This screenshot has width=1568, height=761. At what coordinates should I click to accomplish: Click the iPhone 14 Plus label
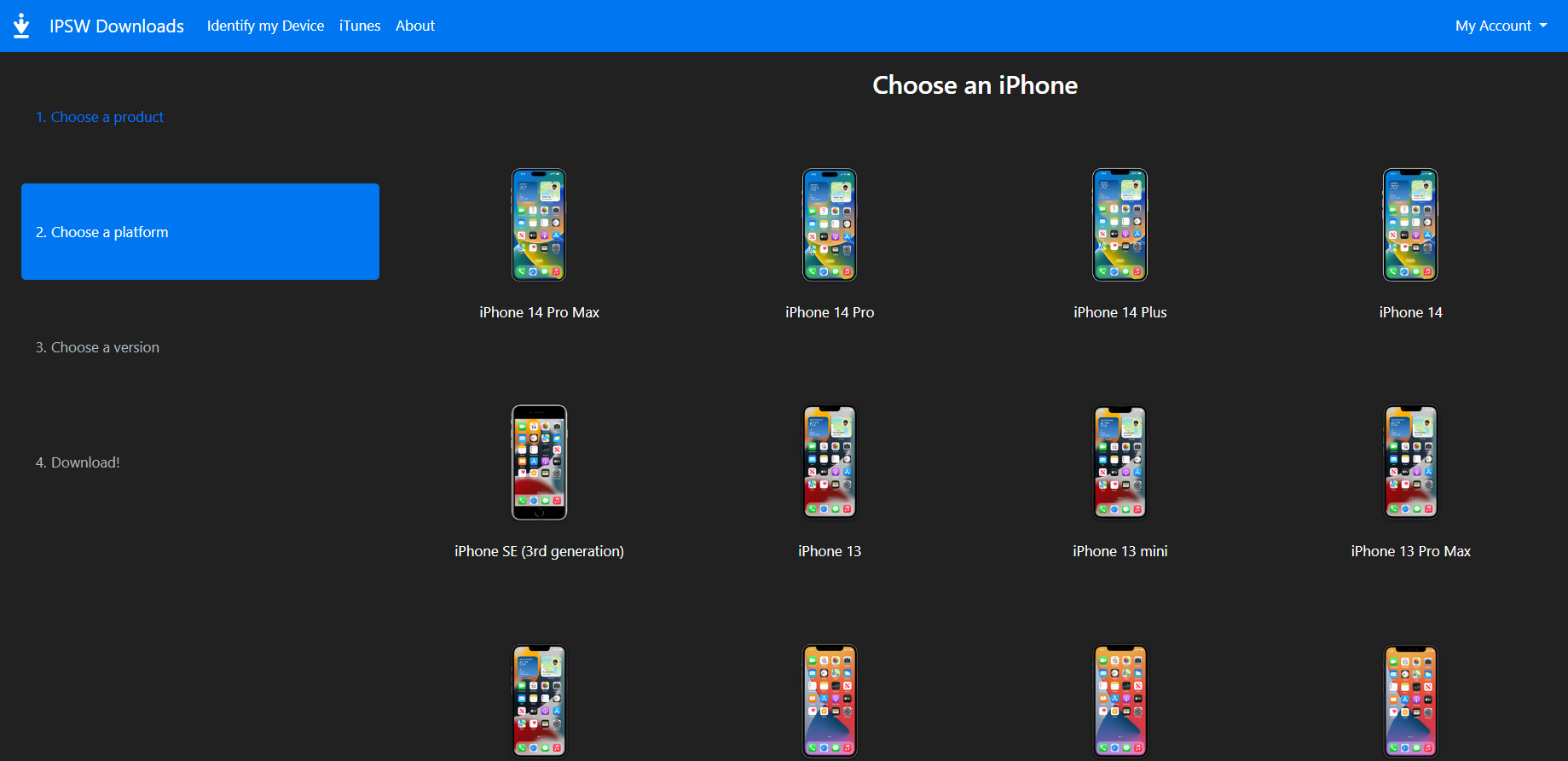point(1120,312)
